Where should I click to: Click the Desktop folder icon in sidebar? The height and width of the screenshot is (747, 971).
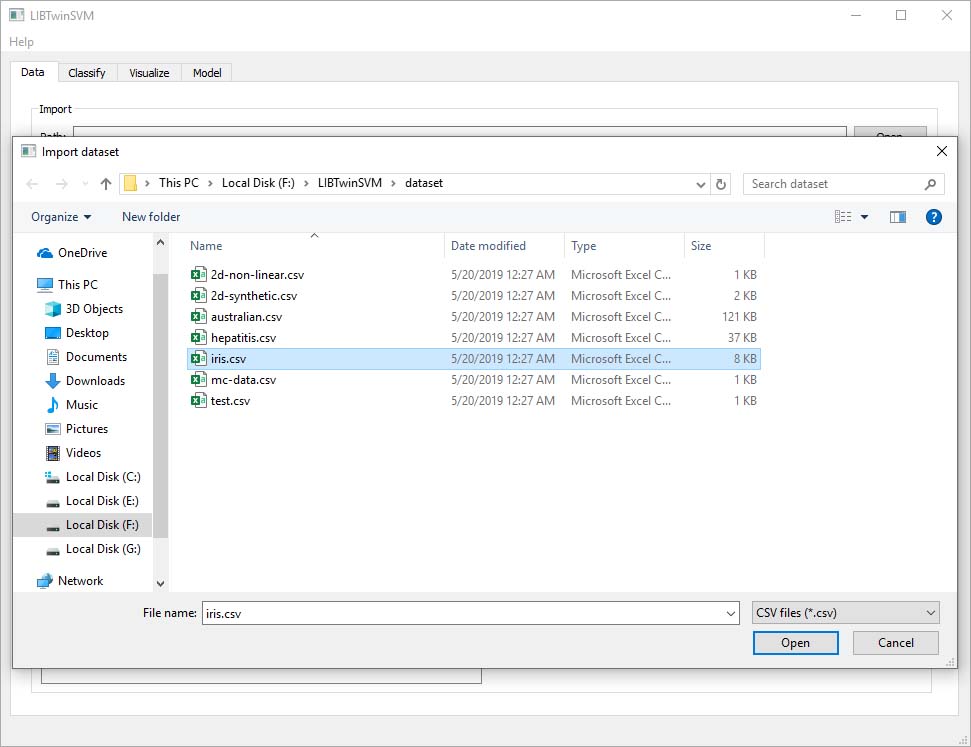tap(53, 333)
